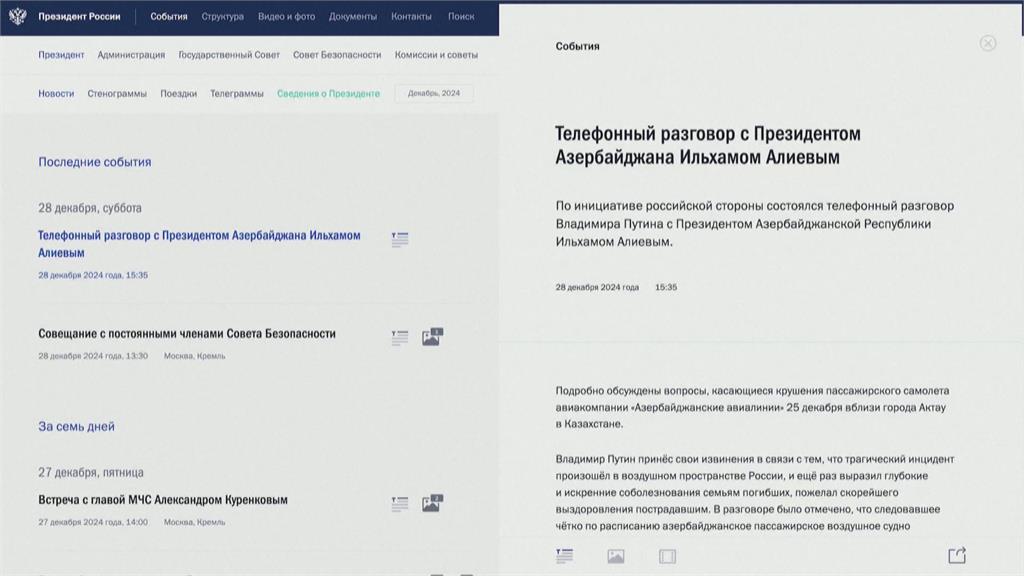Open the Структура menu item
Image resolution: width=1024 pixels, height=576 pixels.
[x=222, y=17]
